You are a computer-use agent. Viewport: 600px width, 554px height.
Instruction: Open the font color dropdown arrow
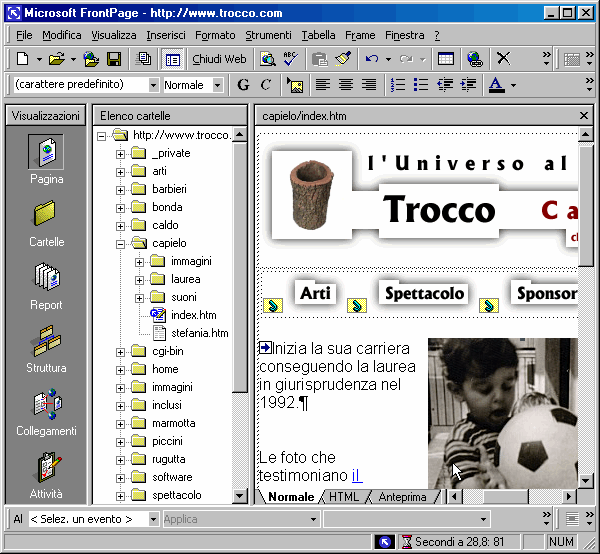click(x=513, y=85)
